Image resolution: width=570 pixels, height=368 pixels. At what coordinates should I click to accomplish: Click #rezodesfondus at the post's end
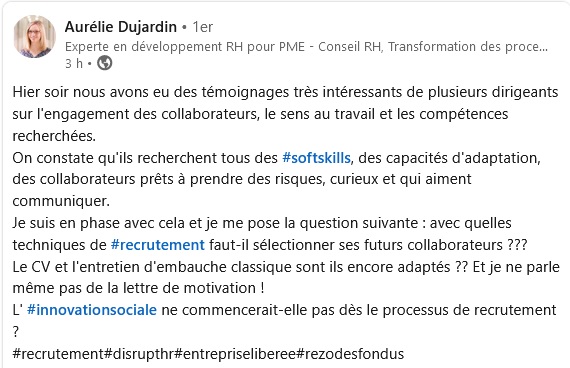tap(350, 354)
